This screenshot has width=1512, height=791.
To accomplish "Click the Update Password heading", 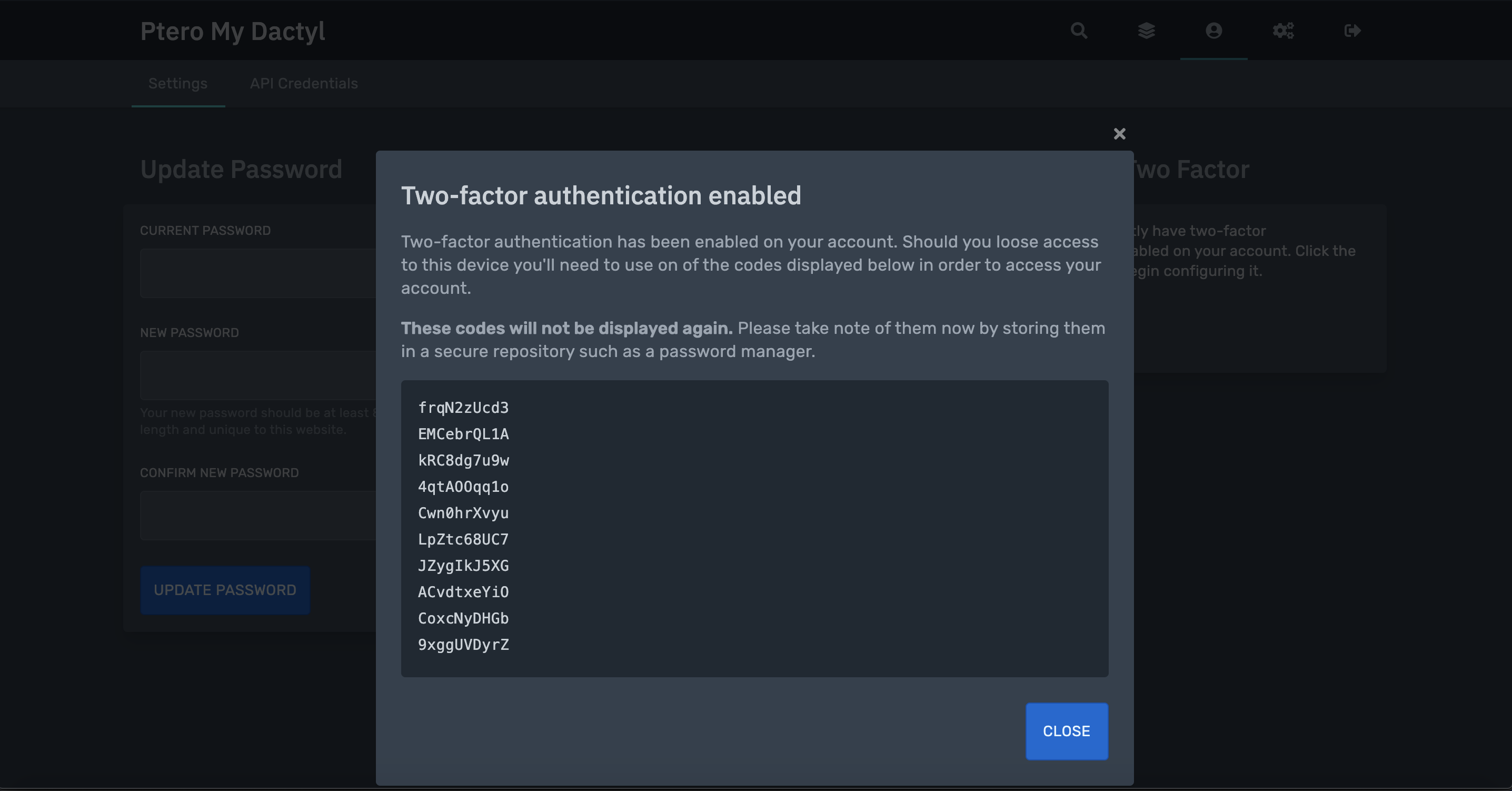I will (241, 169).
